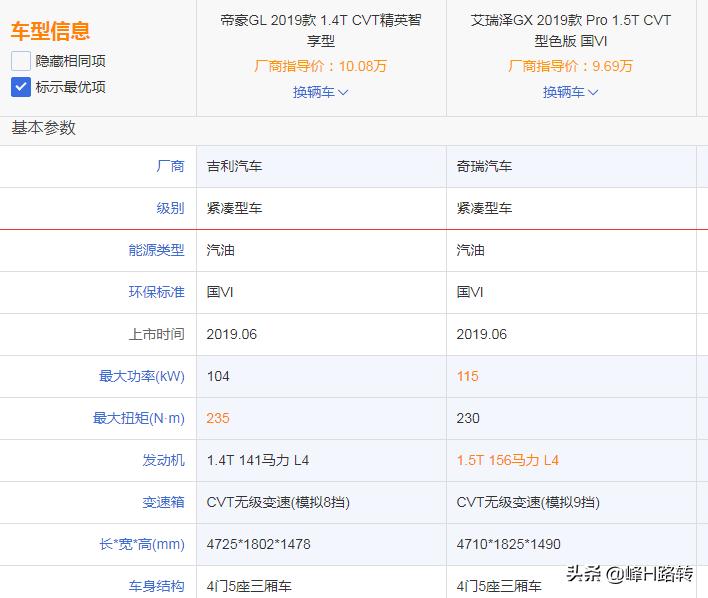Viewport: 708px width, 598px height.
Task: Click the highlighted 115 max power value
Action: [x=467, y=376]
